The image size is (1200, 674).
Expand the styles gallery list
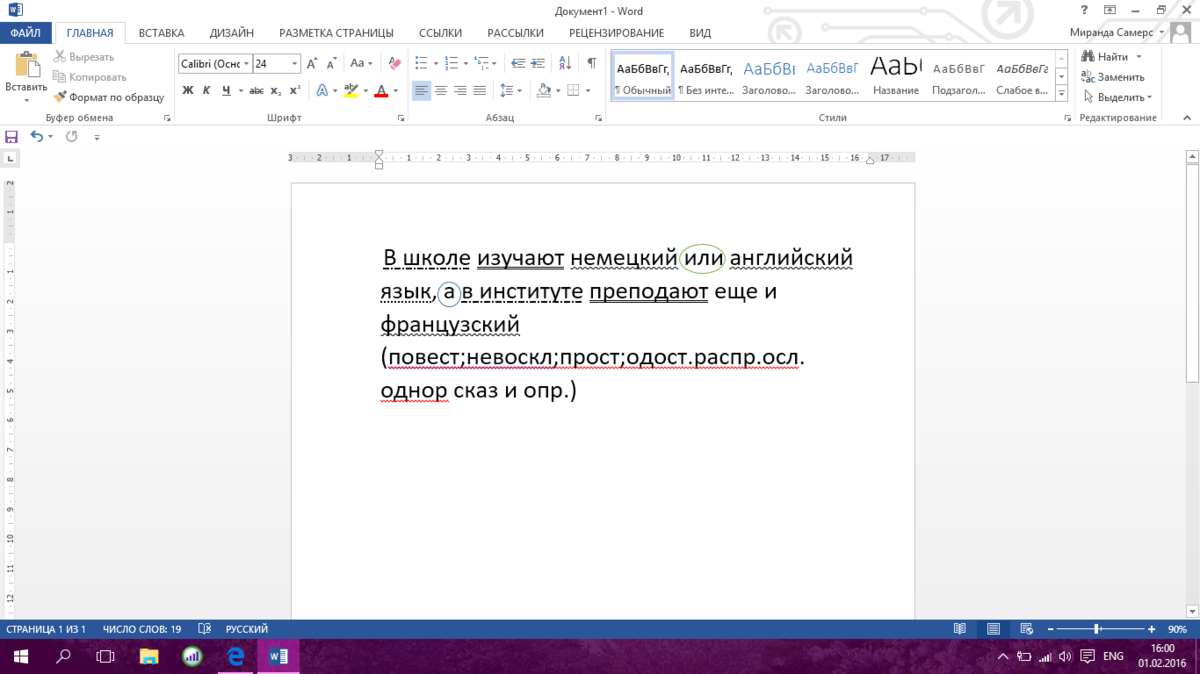1061,92
